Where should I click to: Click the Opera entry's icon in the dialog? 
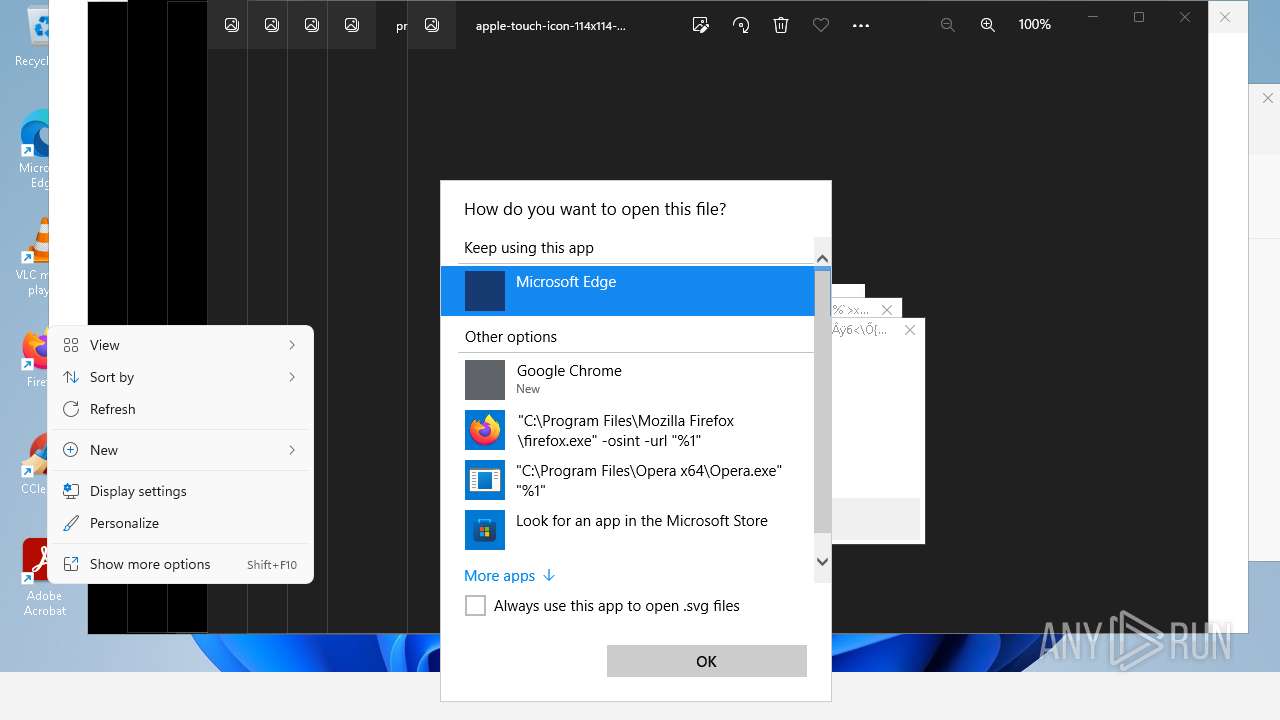pyautogui.click(x=485, y=480)
